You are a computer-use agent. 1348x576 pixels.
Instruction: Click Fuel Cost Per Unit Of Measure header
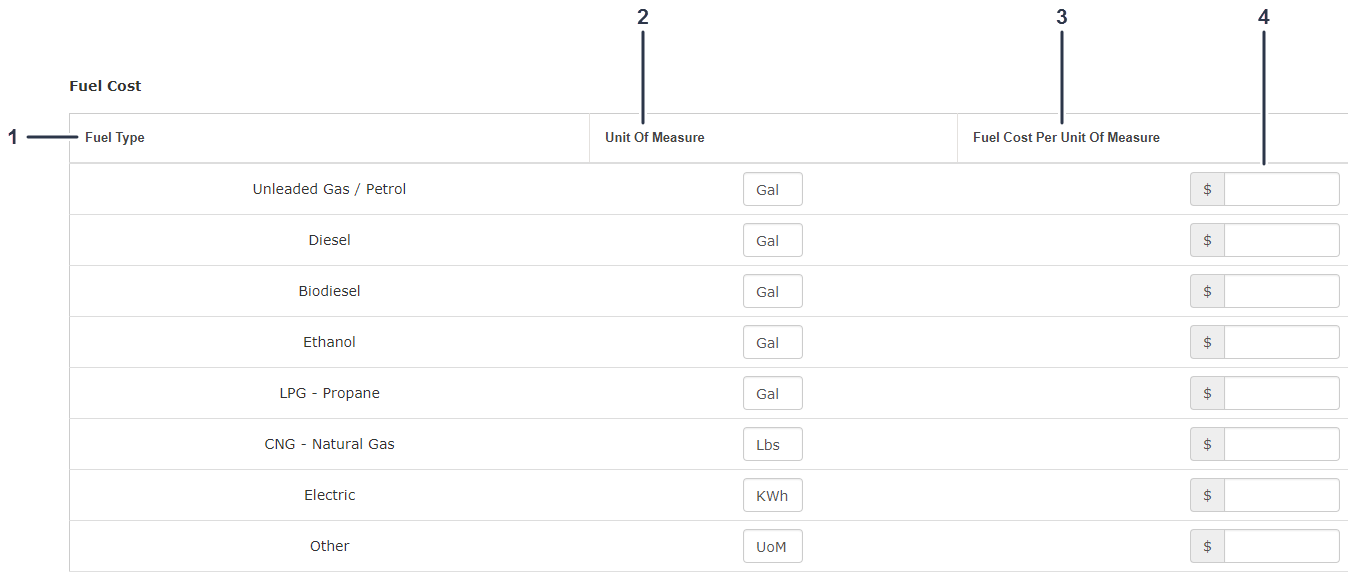1066,138
